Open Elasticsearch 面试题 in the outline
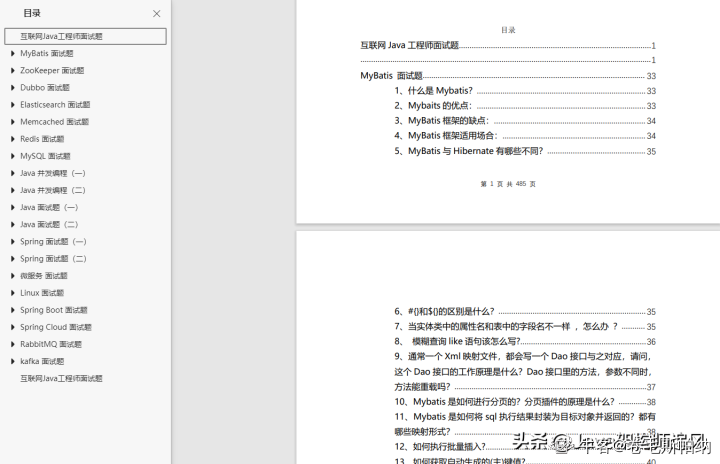Viewport: 720px width, 464px height. pos(55,105)
